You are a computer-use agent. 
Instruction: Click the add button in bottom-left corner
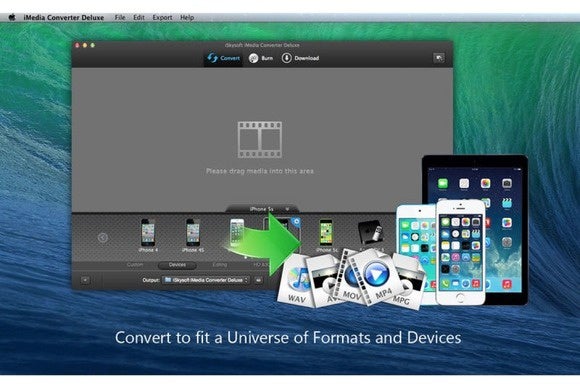click(x=85, y=280)
